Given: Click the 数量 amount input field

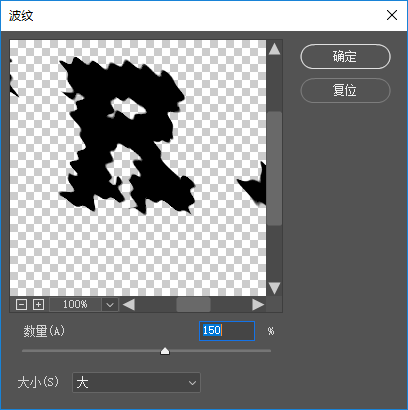Looking at the screenshot, I should tap(227, 331).
